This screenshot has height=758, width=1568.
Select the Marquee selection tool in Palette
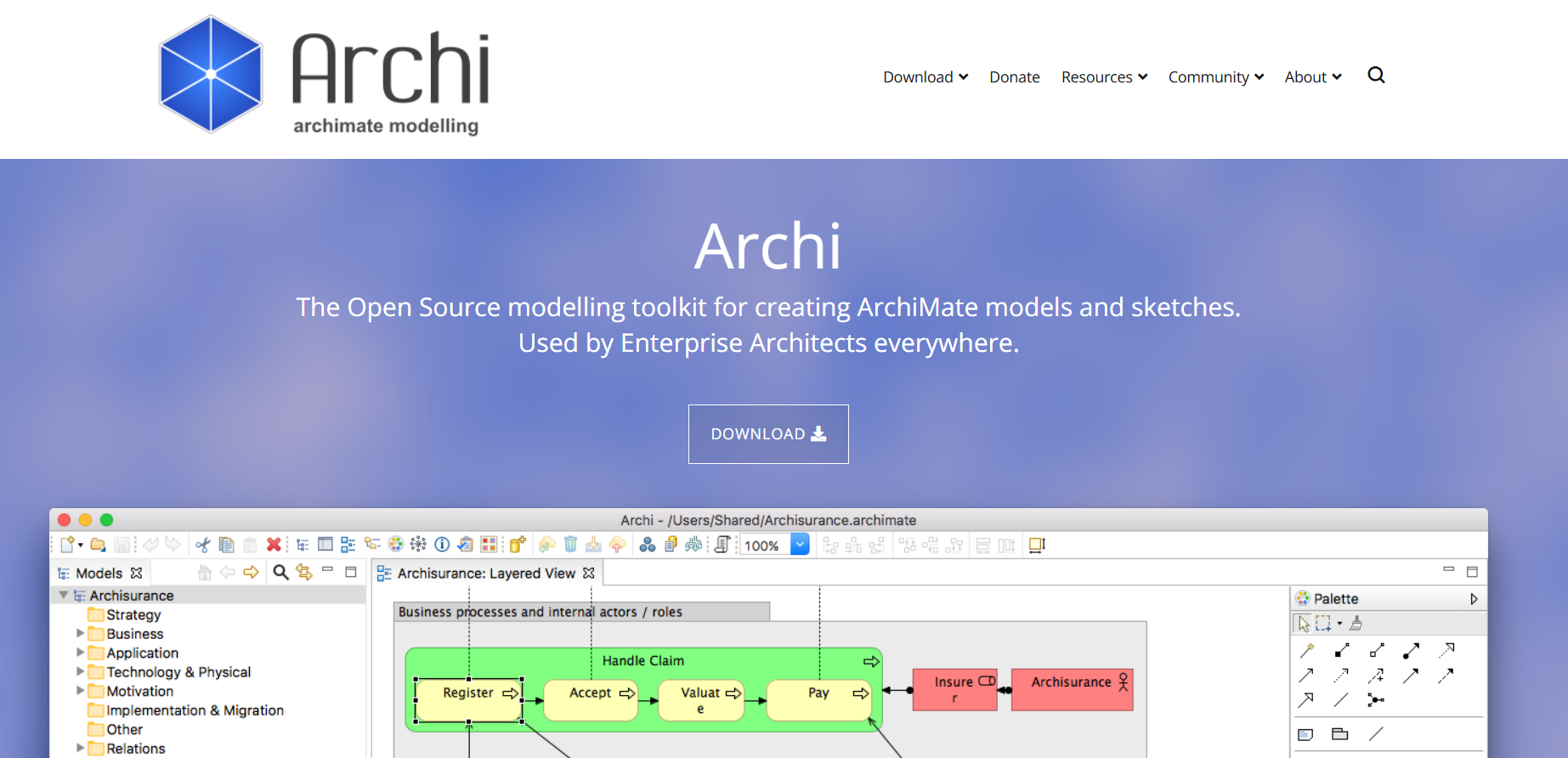(x=1323, y=624)
